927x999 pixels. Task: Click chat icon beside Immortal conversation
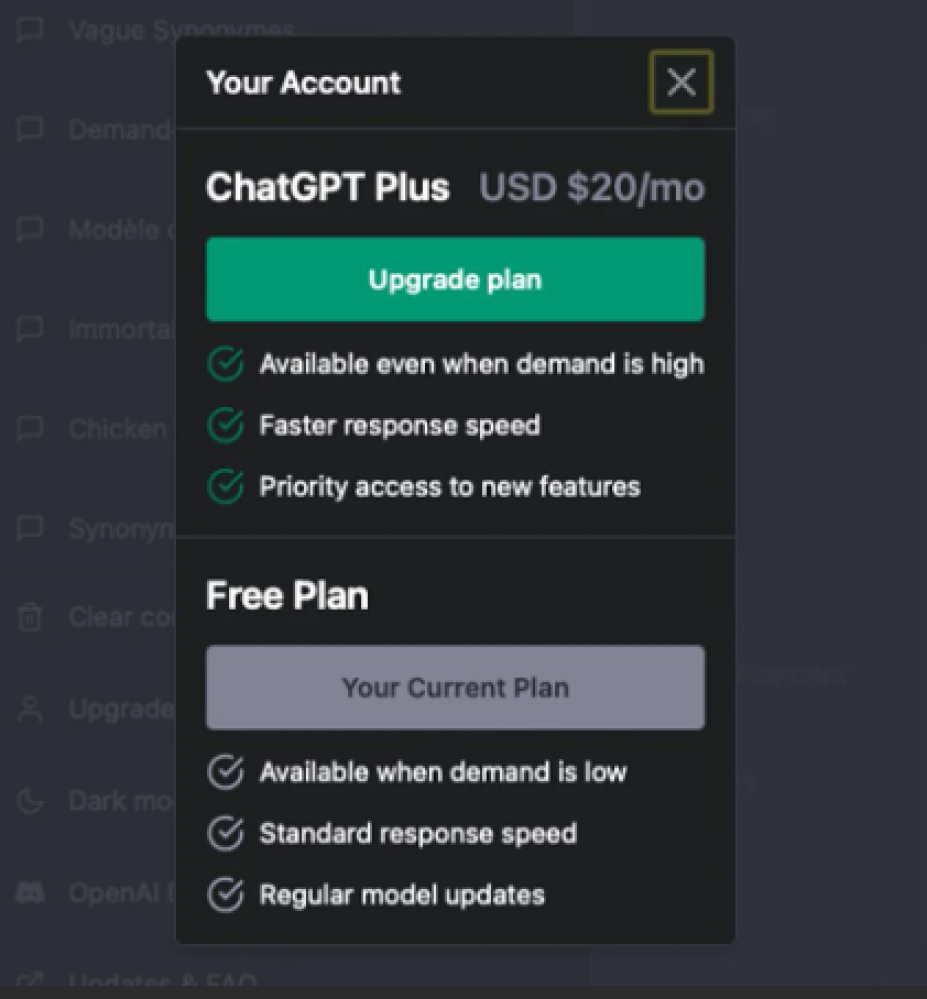pyautogui.click(x=29, y=329)
